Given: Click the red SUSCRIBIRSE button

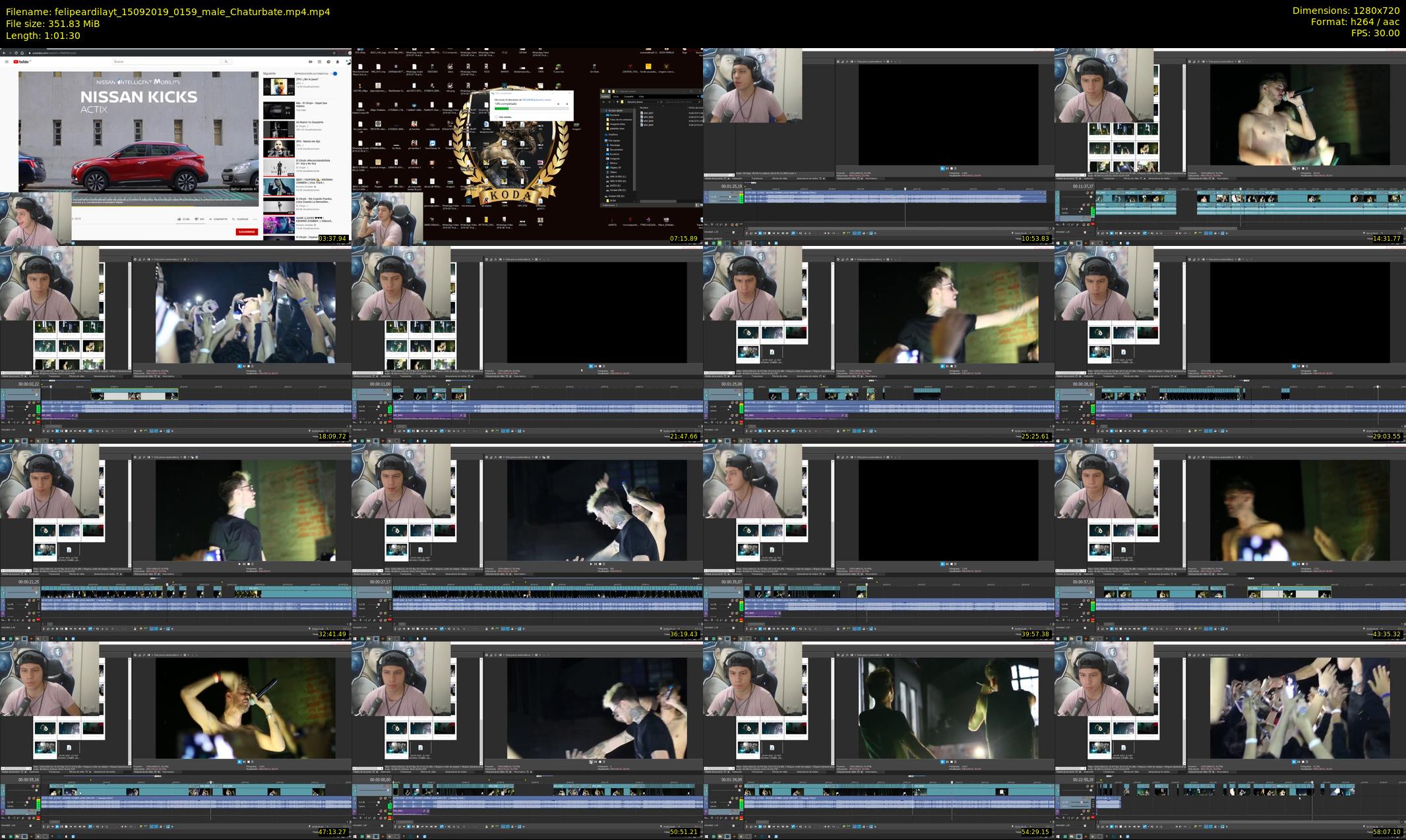Looking at the screenshot, I should coord(246,231).
